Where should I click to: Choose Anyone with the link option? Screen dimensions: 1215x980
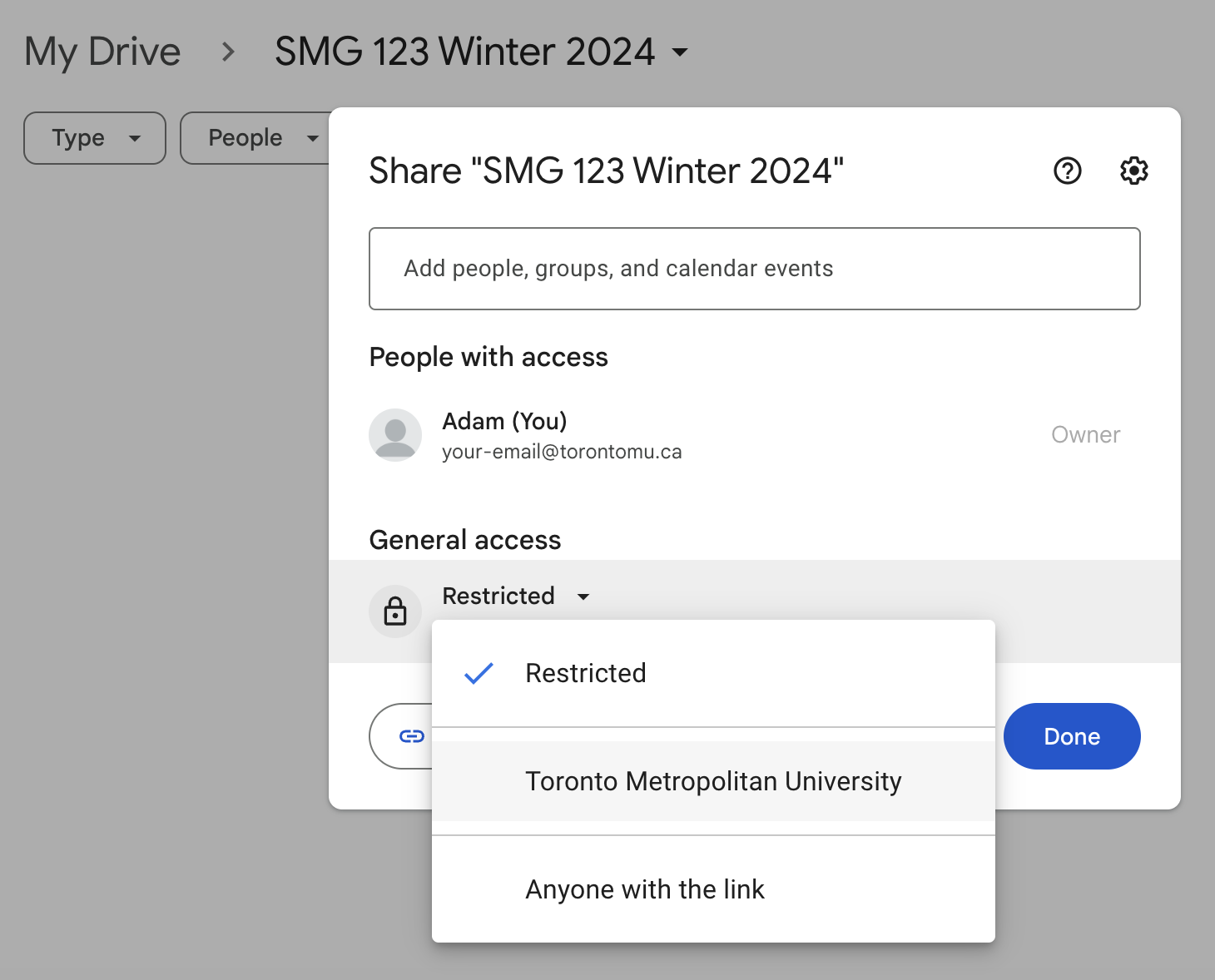pyautogui.click(x=645, y=889)
